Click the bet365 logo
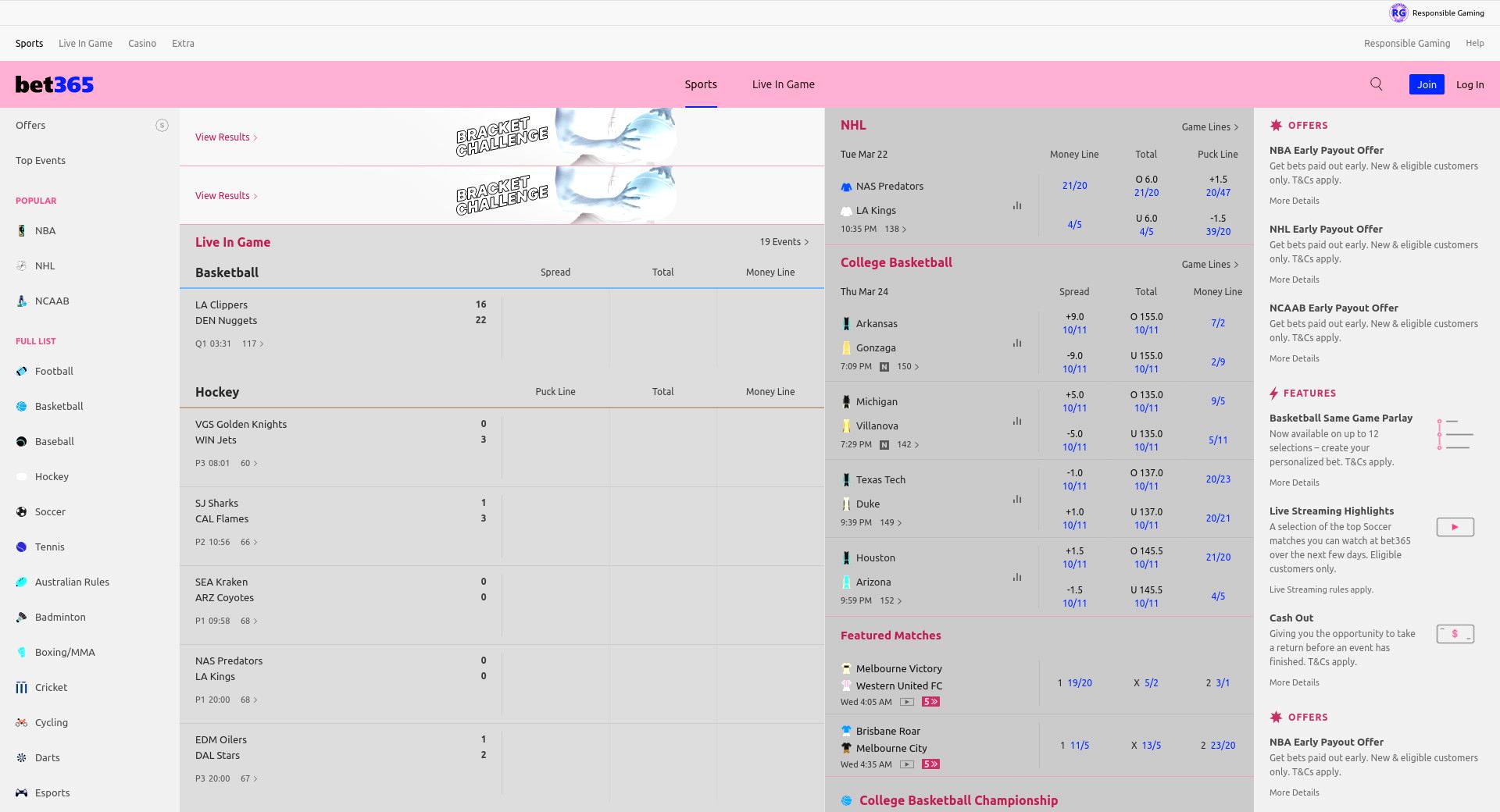The image size is (1500, 812). coord(55,84)
